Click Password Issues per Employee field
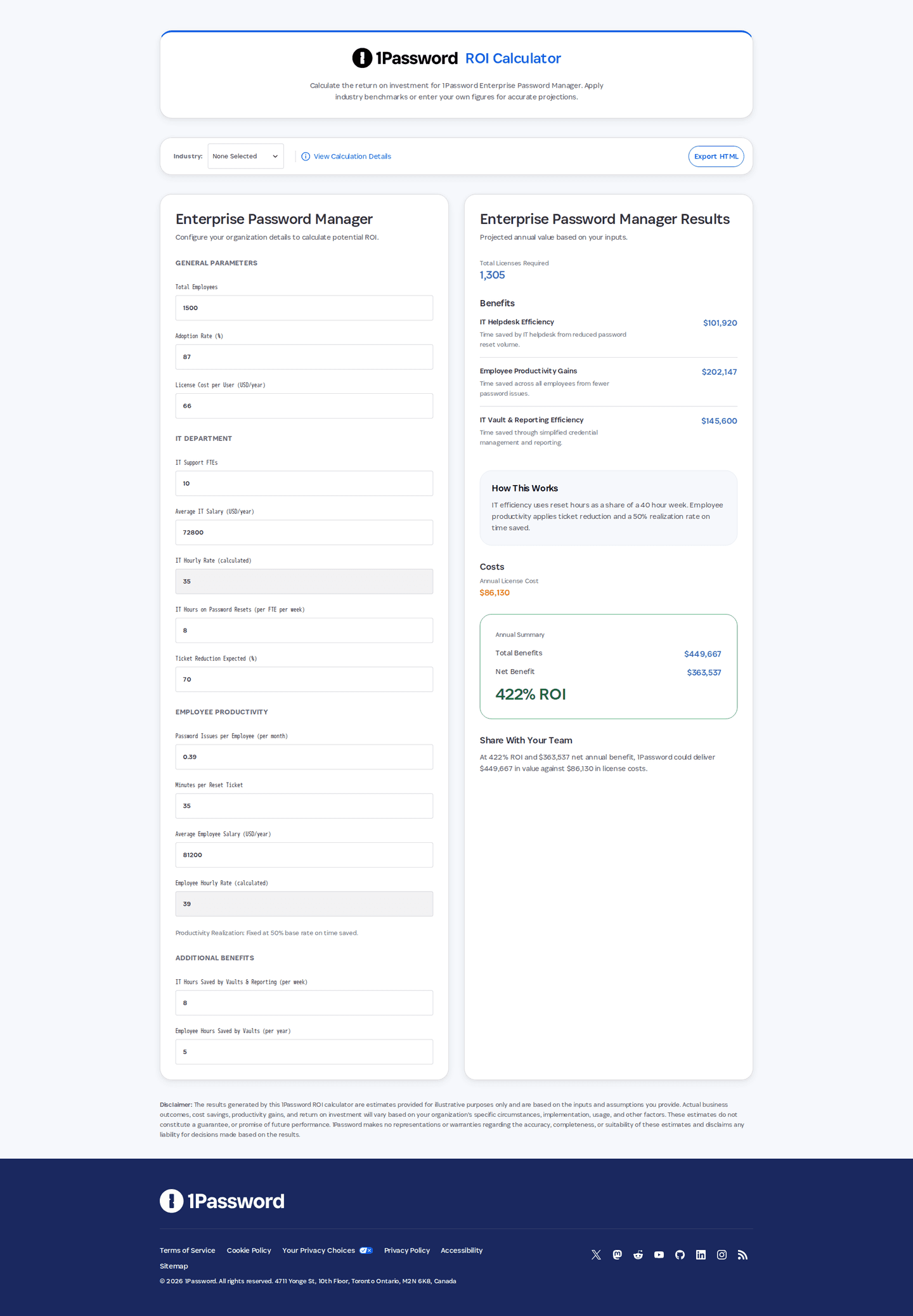This screenshot has width=913, height=1316. (x=304, y=757)
